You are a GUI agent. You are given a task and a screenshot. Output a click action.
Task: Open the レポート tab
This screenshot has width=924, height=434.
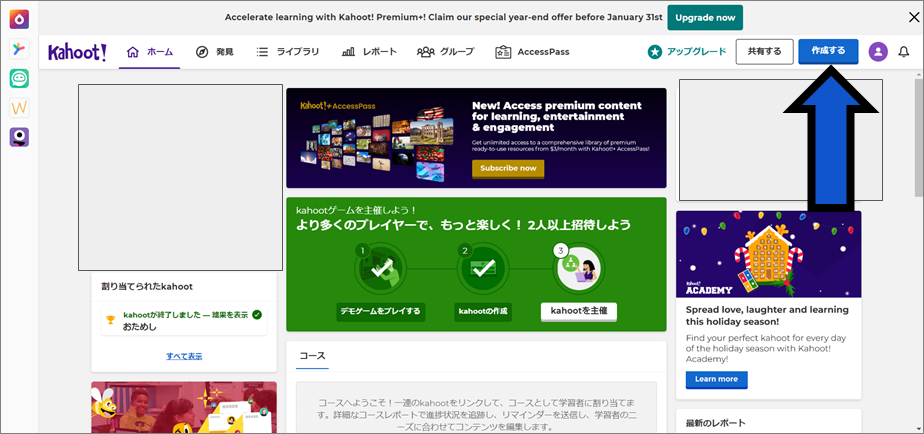pos(369,52)
